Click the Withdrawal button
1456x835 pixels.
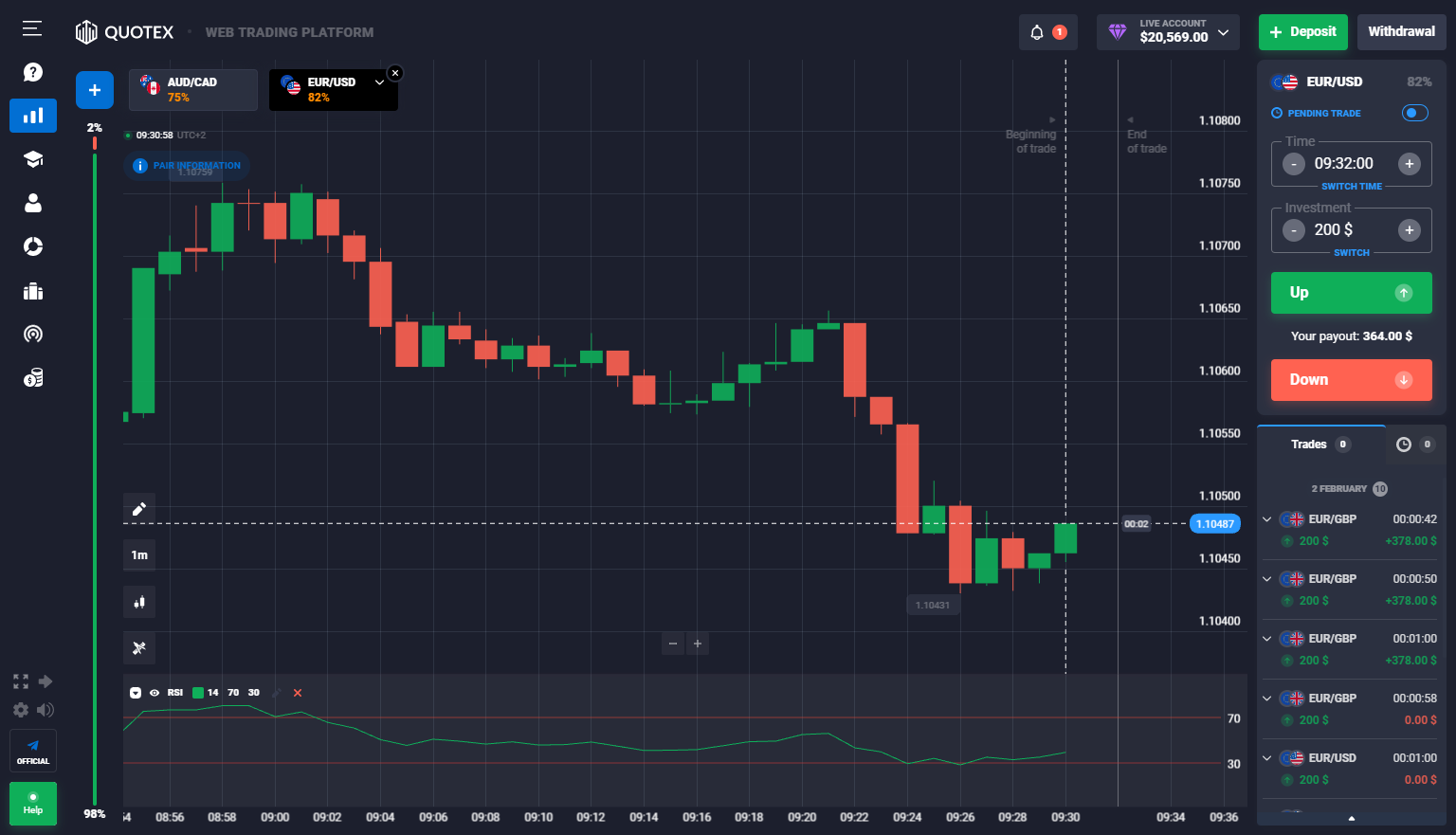(1401, 32)
